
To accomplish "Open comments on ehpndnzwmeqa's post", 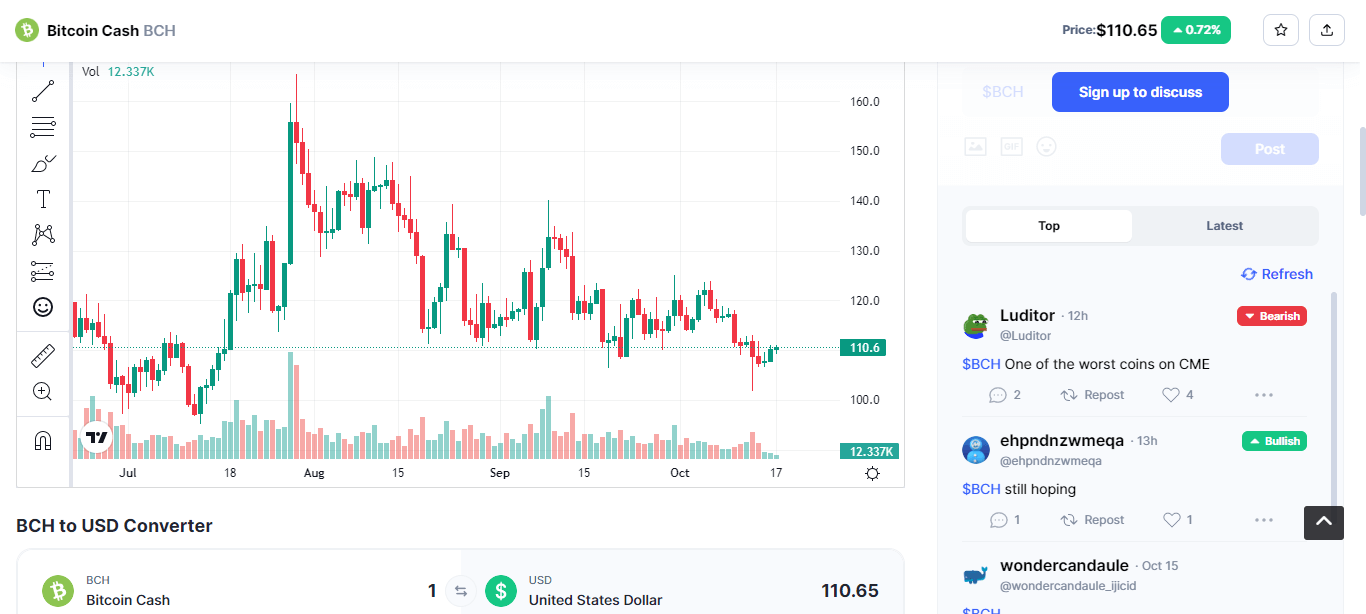I will click(x=1005, y=520).
